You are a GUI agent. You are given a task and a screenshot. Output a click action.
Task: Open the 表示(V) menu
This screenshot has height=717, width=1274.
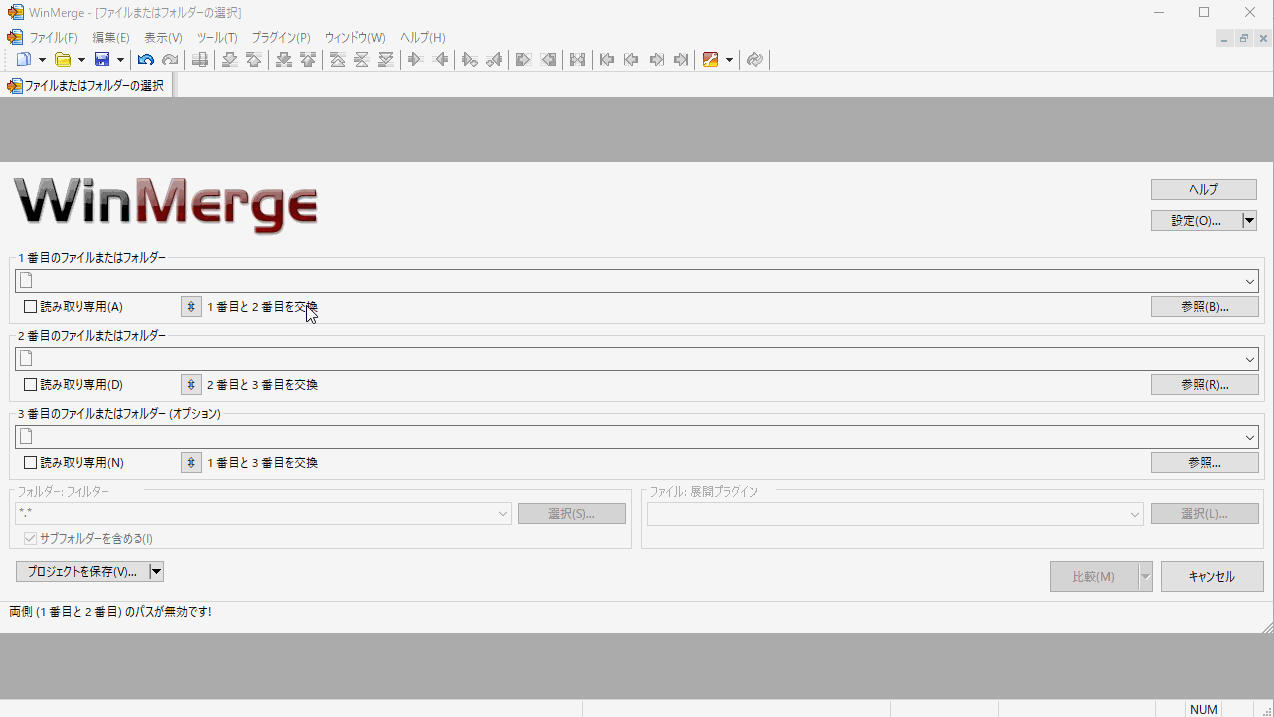(x=163, y=37)
